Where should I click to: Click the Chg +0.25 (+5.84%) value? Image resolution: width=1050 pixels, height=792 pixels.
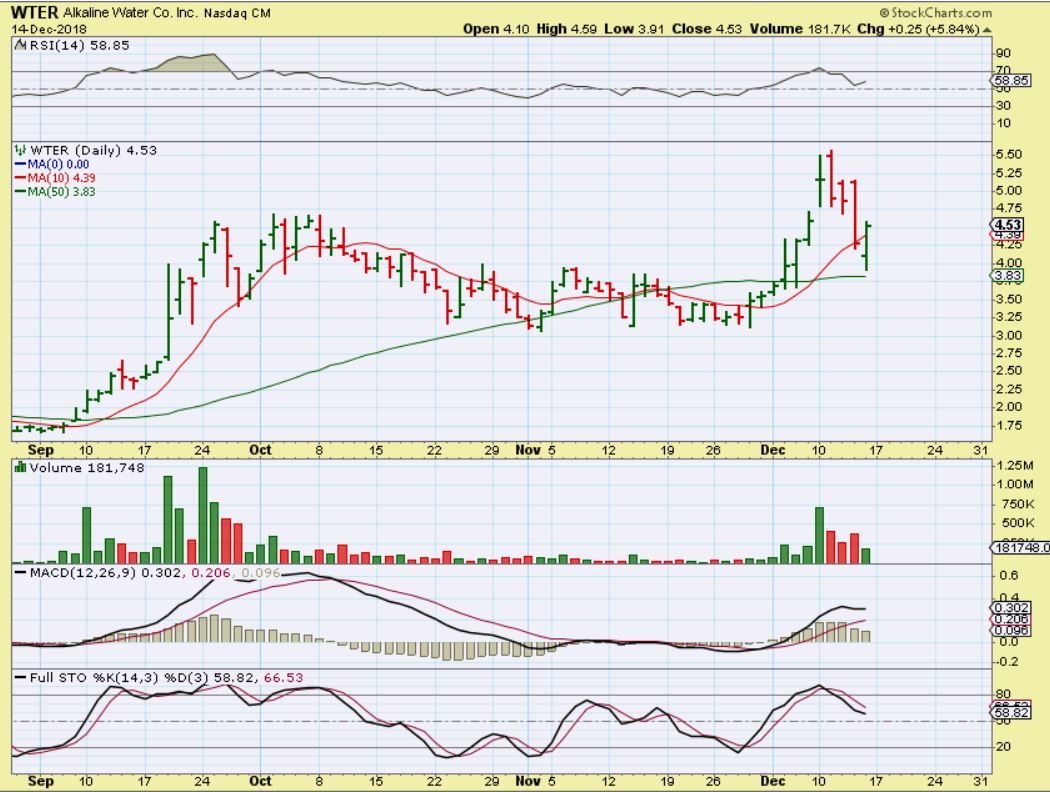pos(918,29)
